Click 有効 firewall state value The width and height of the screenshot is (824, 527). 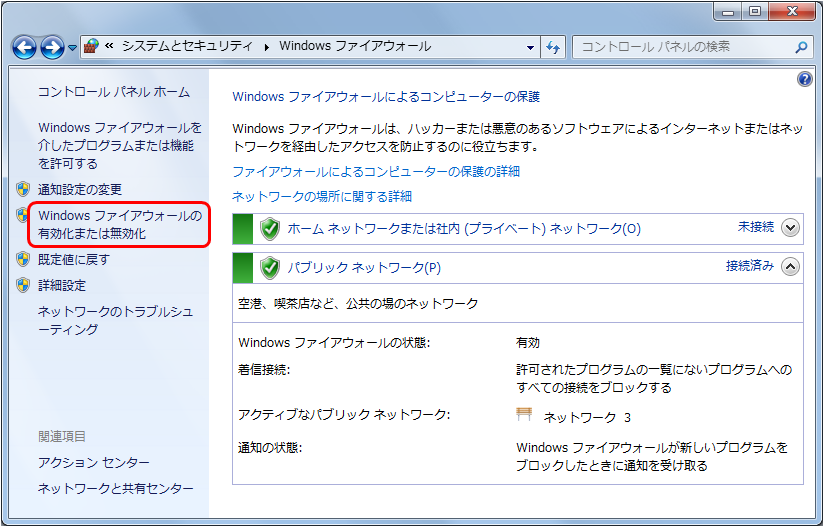tap(528, 343)
